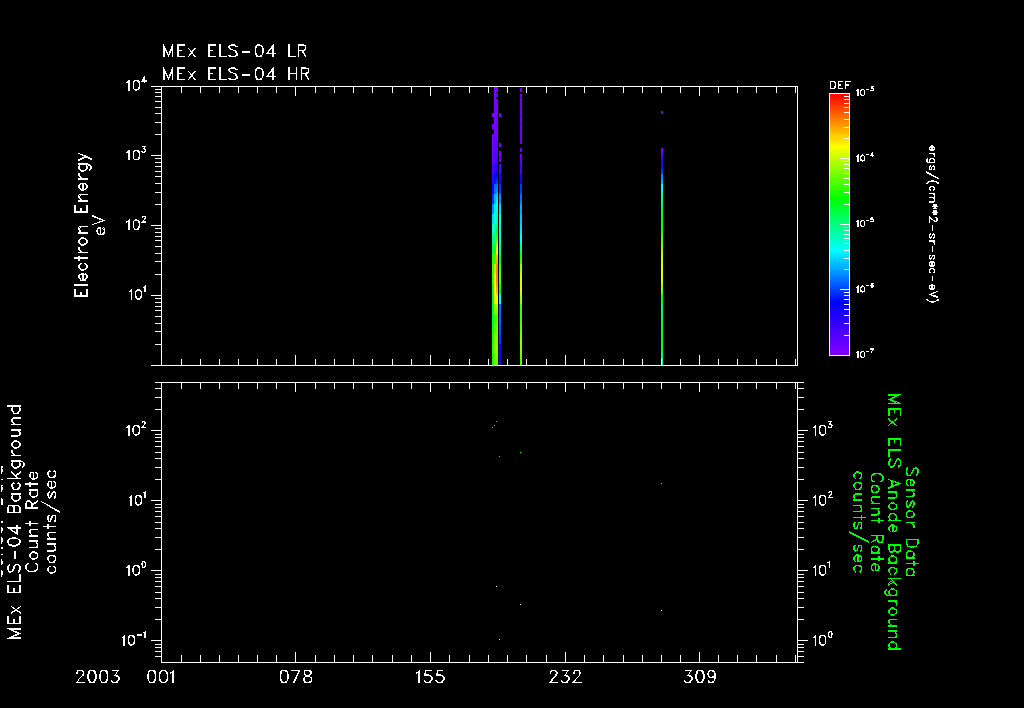Click the "155" day-of-year label
Screen dimensions: 1024x708
[430, 677]
